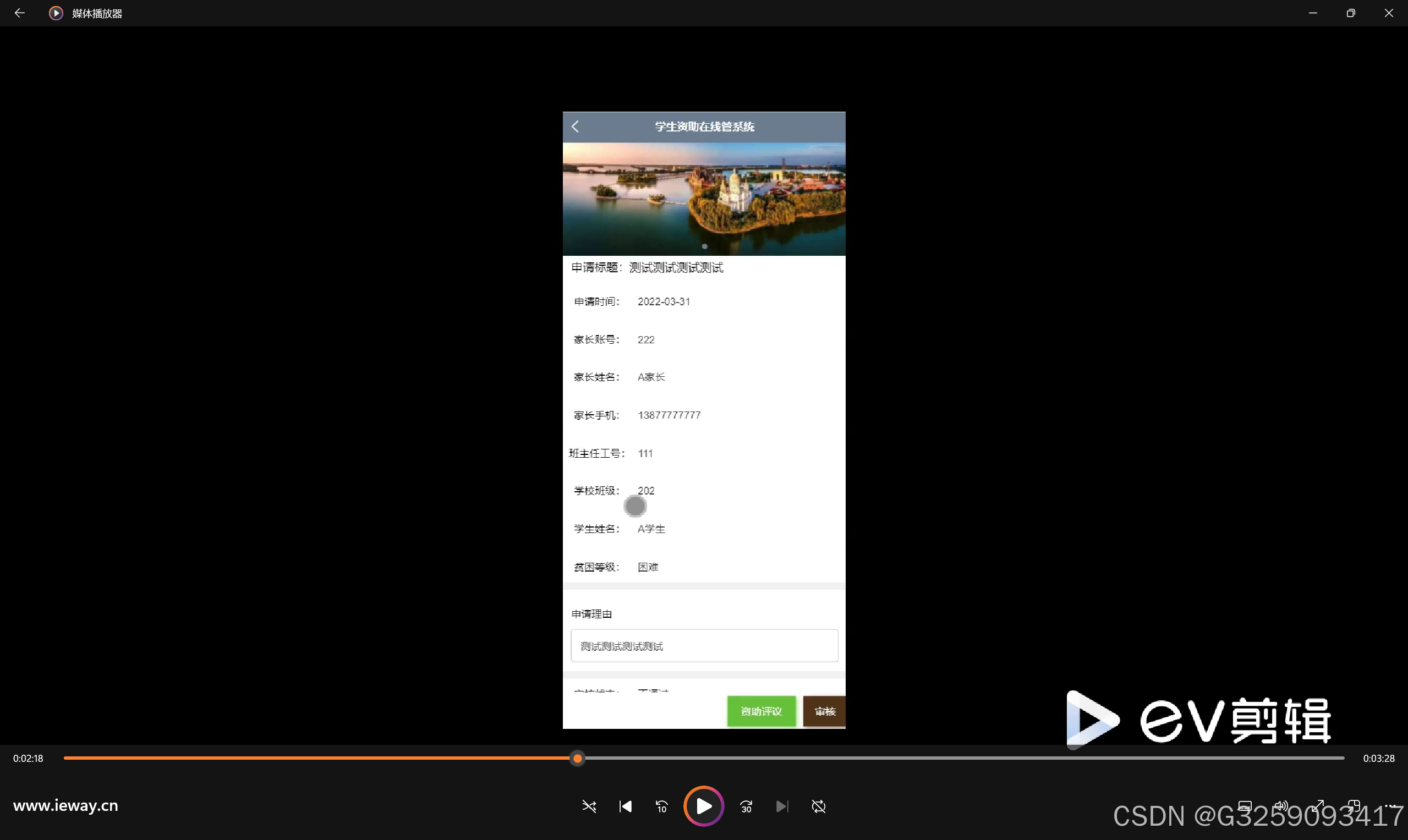Screen dimensions: 1408x840
Task: Toggle repeat mode
Action: (x=818, y=806)
